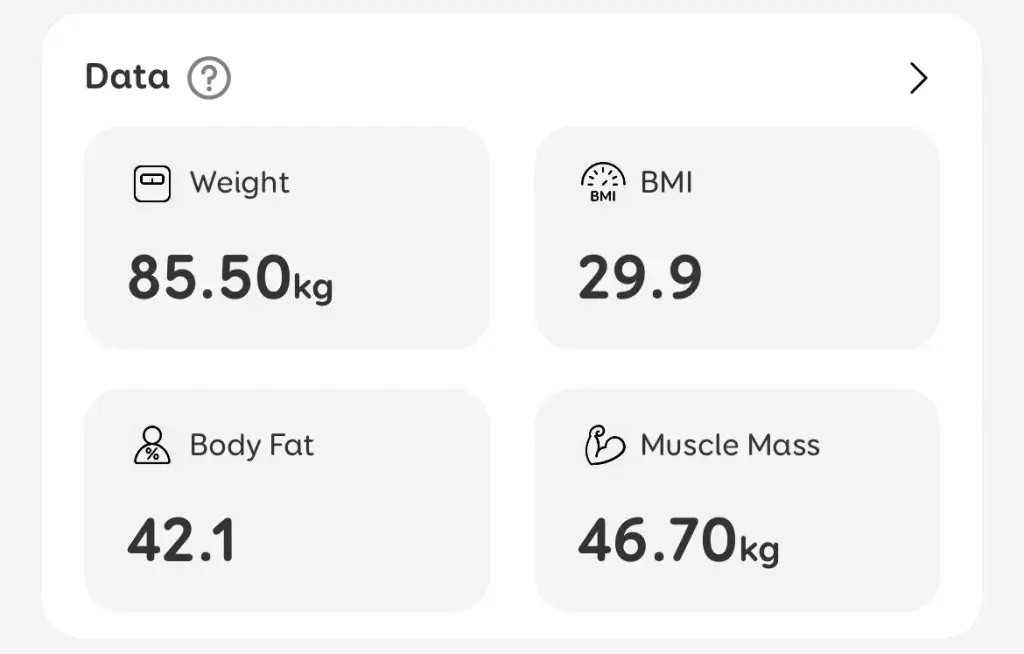
Task: Click the 46.70 muscle mass value
Action: coord(657,540)
